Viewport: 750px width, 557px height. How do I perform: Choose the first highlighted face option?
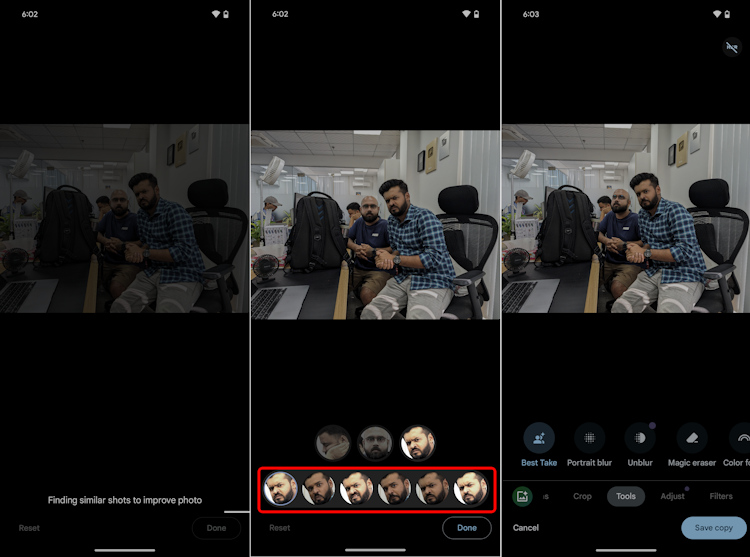[x=280, y=489]
